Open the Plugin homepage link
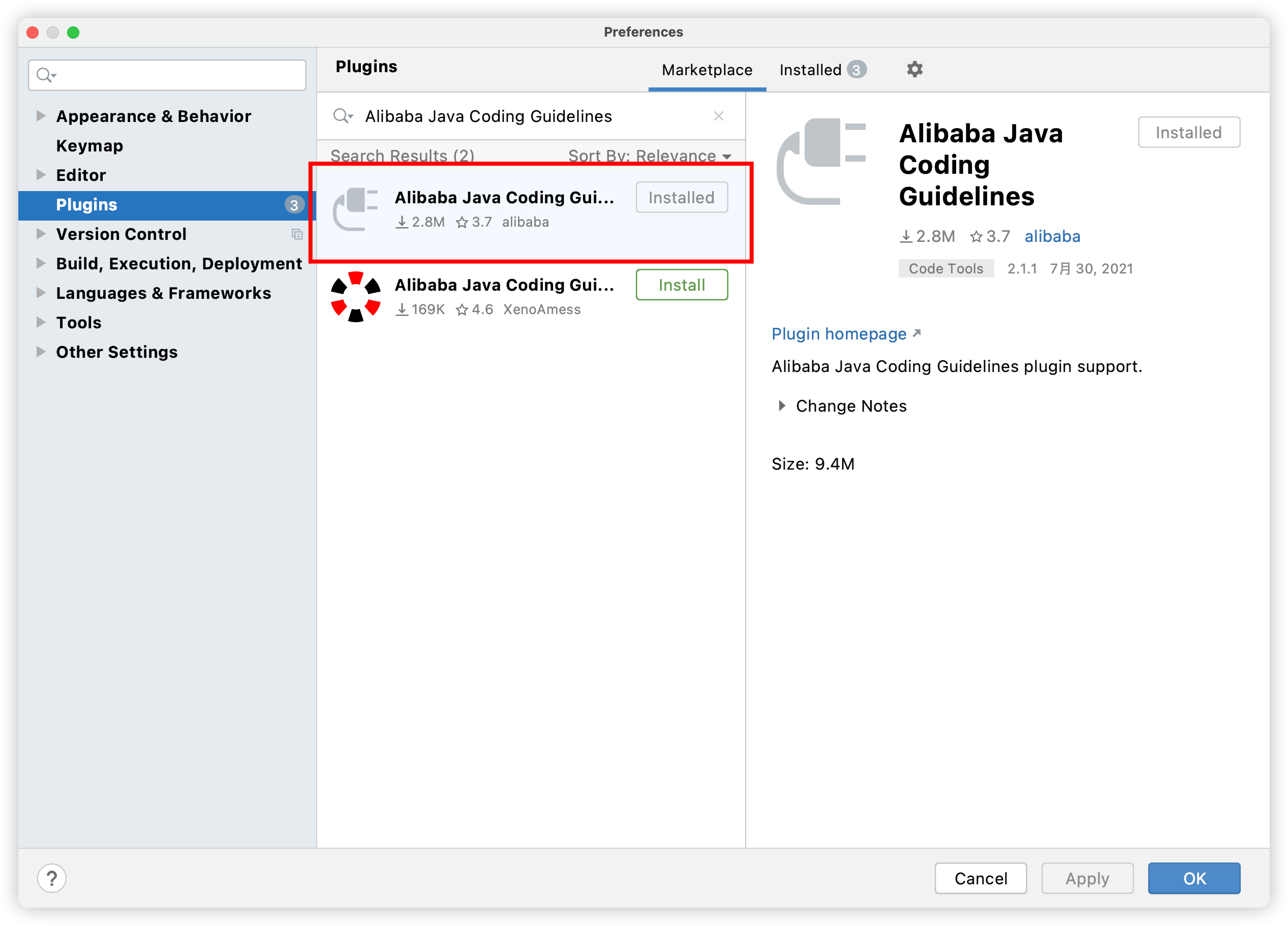Image resolution: width=1288 pixels, height=926 pixels. click(838, 334)
